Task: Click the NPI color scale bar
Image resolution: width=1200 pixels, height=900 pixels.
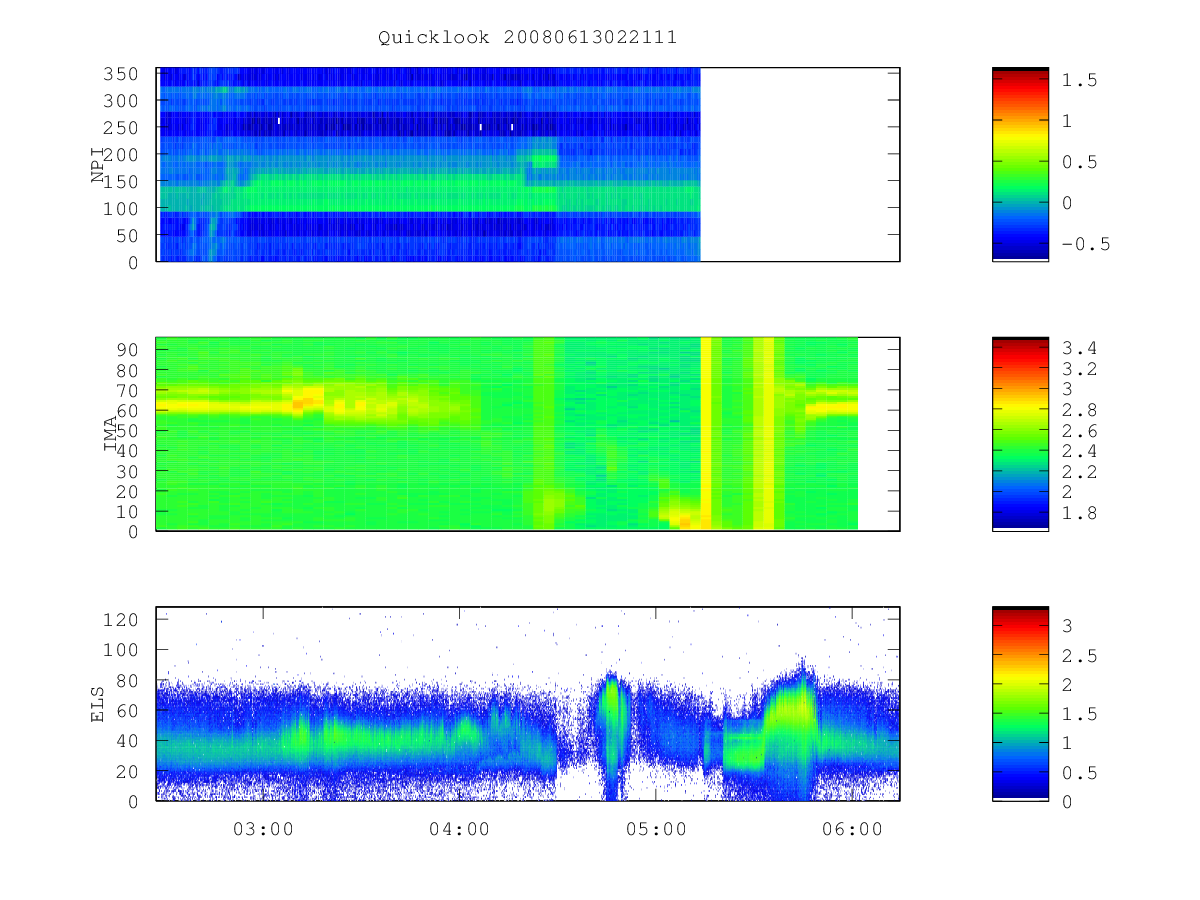Action: (x=1020, y=165)
